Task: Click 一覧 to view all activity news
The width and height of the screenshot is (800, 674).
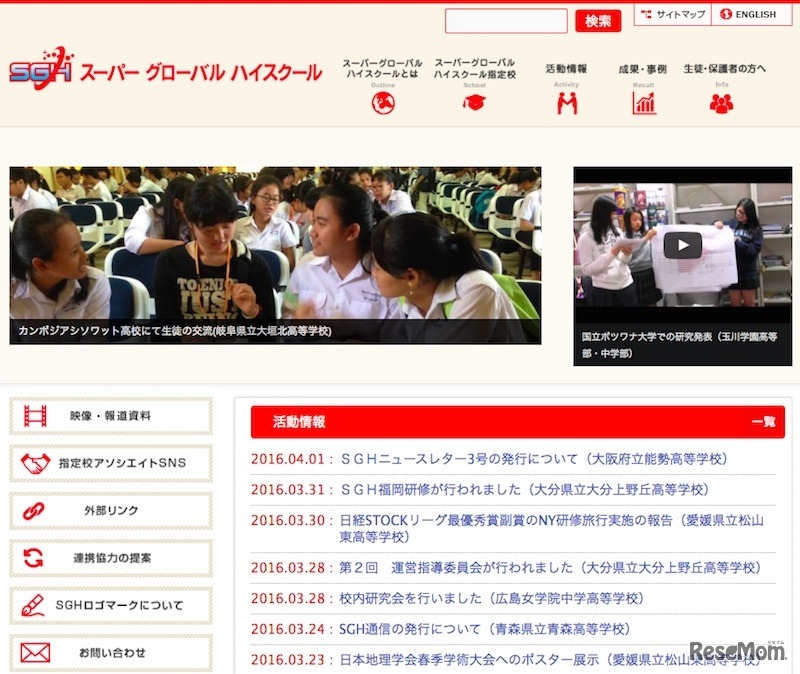Action: tap(764, 422)
